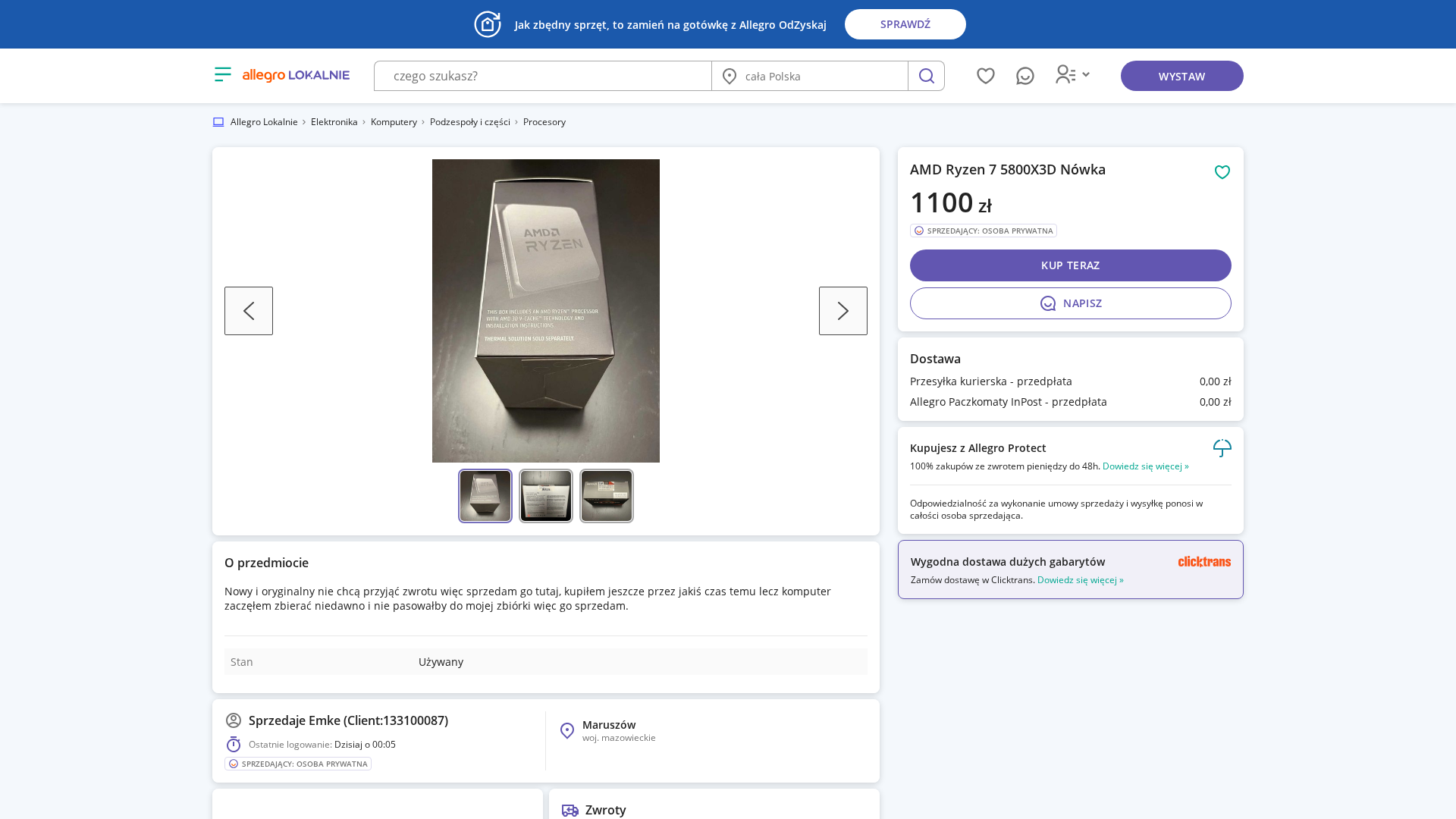Screen dimensions: 1456x819
Task: Click Przesyłka kurierska - przedpłata row
Action: click(x=1071, y=381)
